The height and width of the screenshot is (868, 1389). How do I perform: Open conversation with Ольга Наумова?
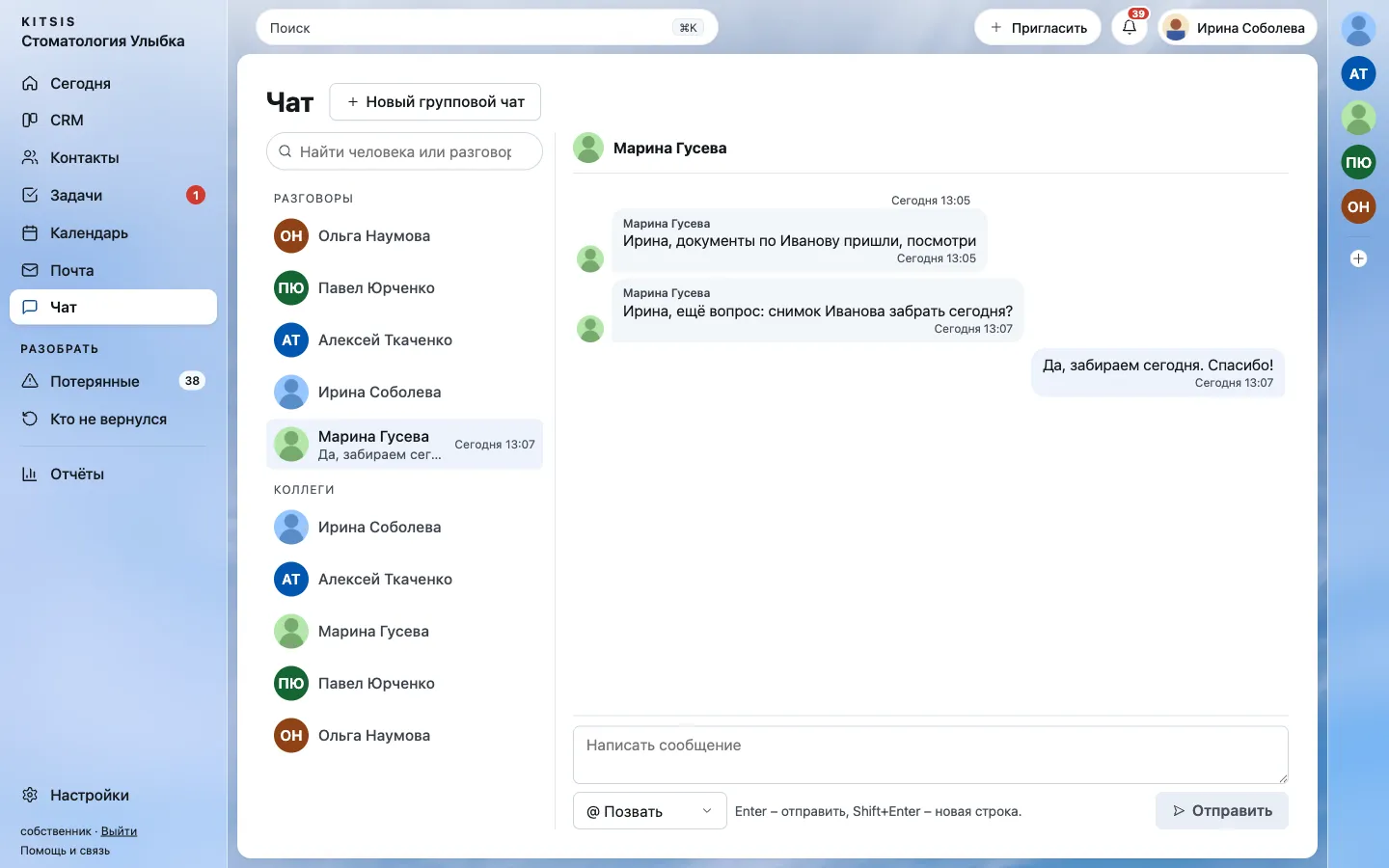pos(404,235)
